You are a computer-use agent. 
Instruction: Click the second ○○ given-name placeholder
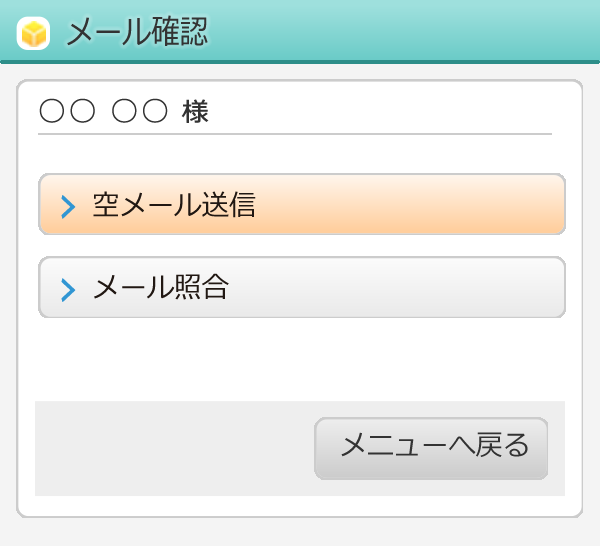tap(139, 112)
